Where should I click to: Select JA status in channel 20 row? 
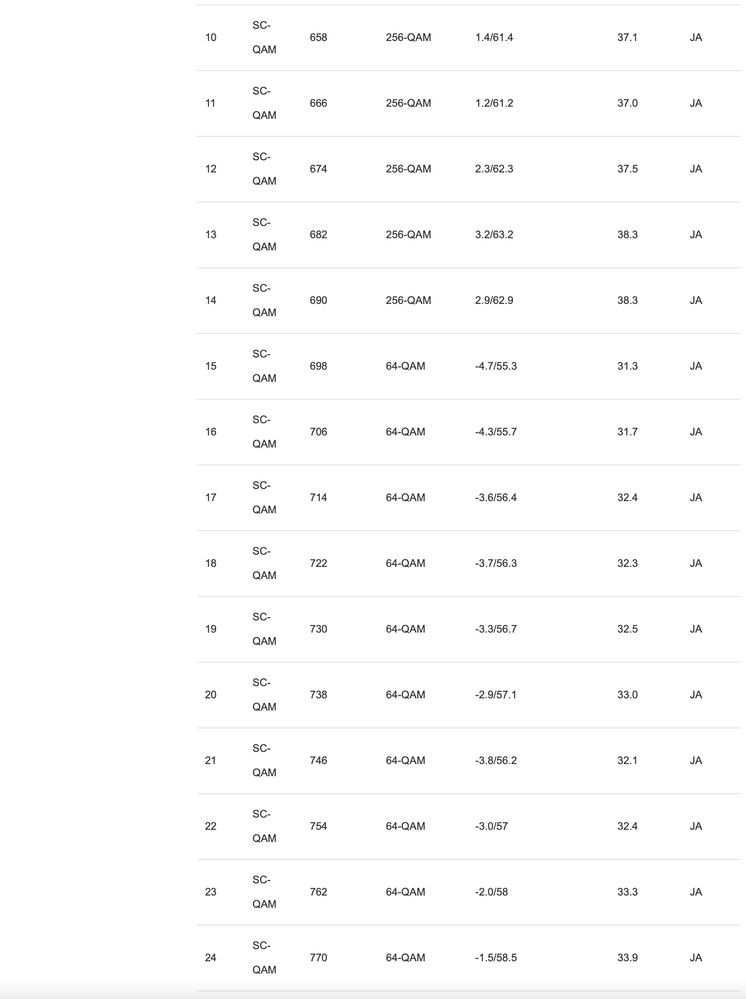tap(695, 695)
